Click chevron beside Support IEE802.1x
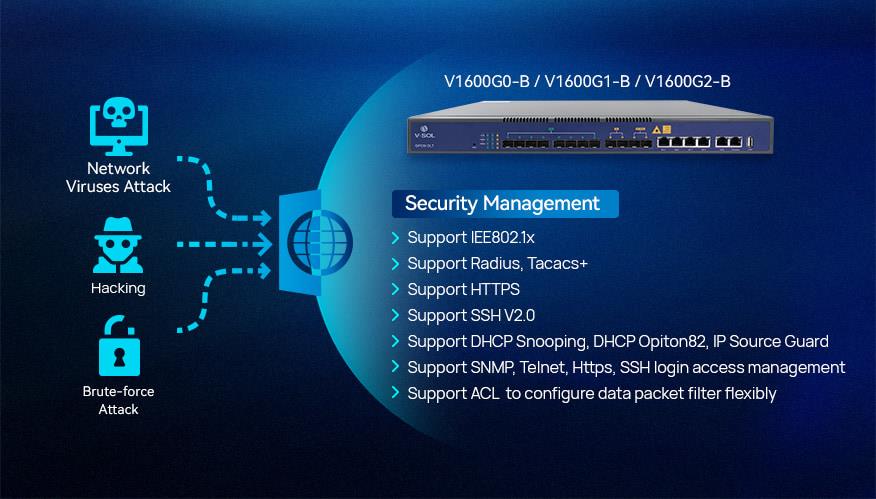The height and width of the screenshot is (499, 876). tap(396, 238)
